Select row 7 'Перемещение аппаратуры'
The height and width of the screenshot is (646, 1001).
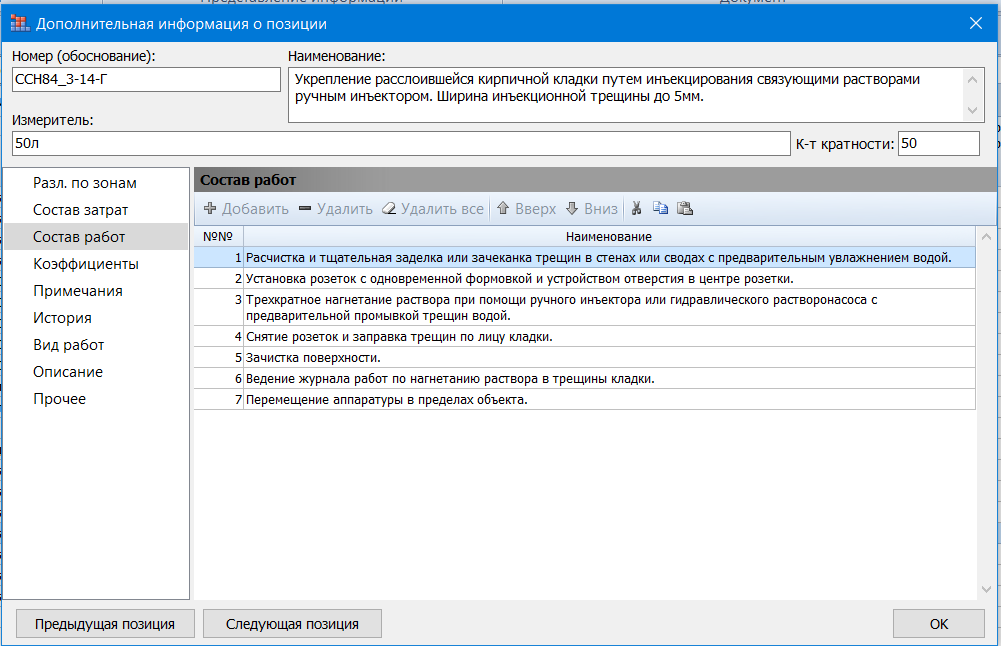click(x=585, y=400)
